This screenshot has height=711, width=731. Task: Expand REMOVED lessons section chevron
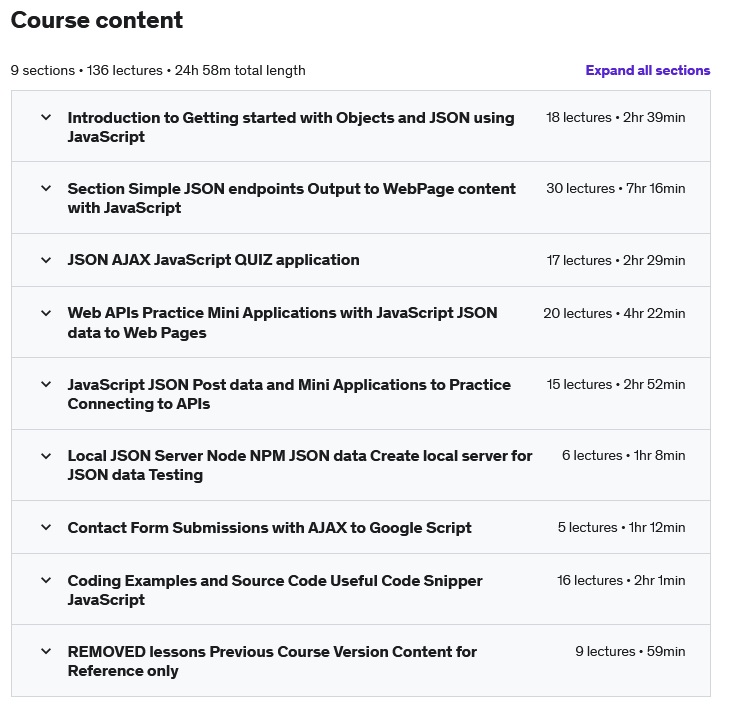pyautogui.click(x=46, y=651)
